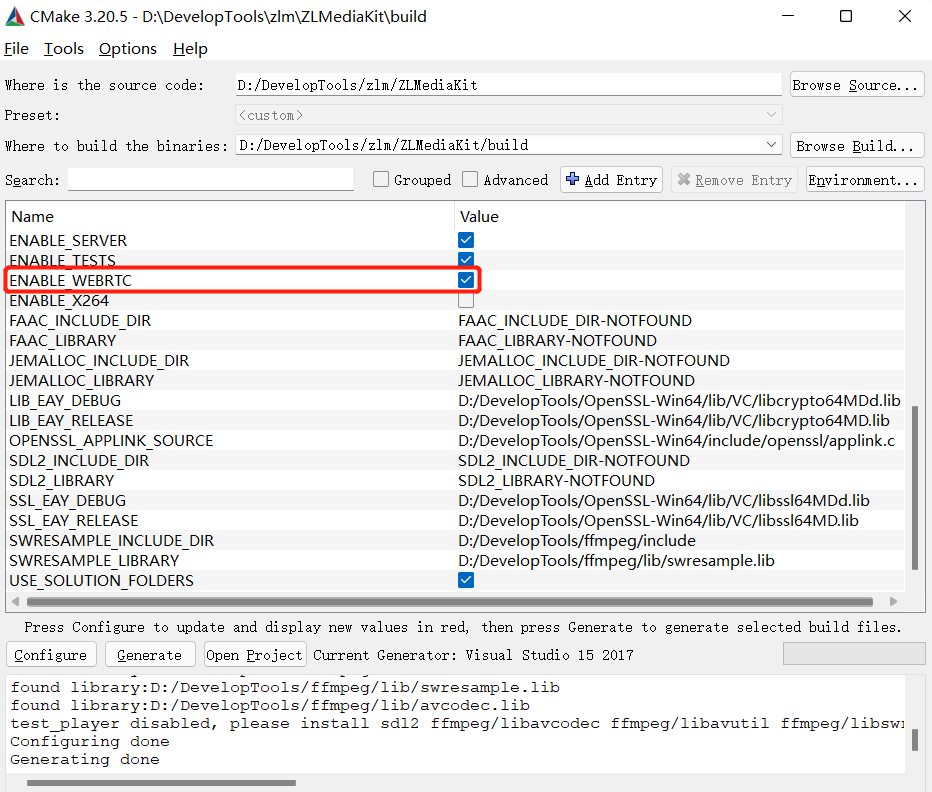The width and height of the screenshot is (932, 792).
Task: Click the swresample.lib value in cache table
Action: coord(616,561)
